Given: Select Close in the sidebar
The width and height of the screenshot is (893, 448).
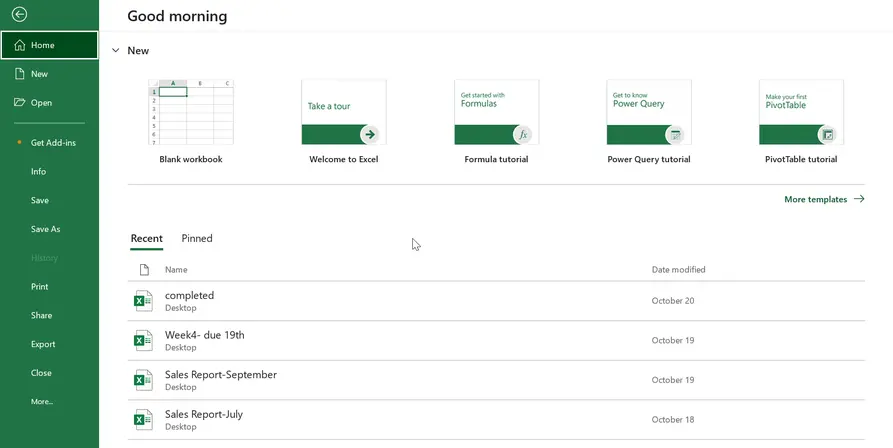Looking at the screenshot, I should (x=41, y=373).
